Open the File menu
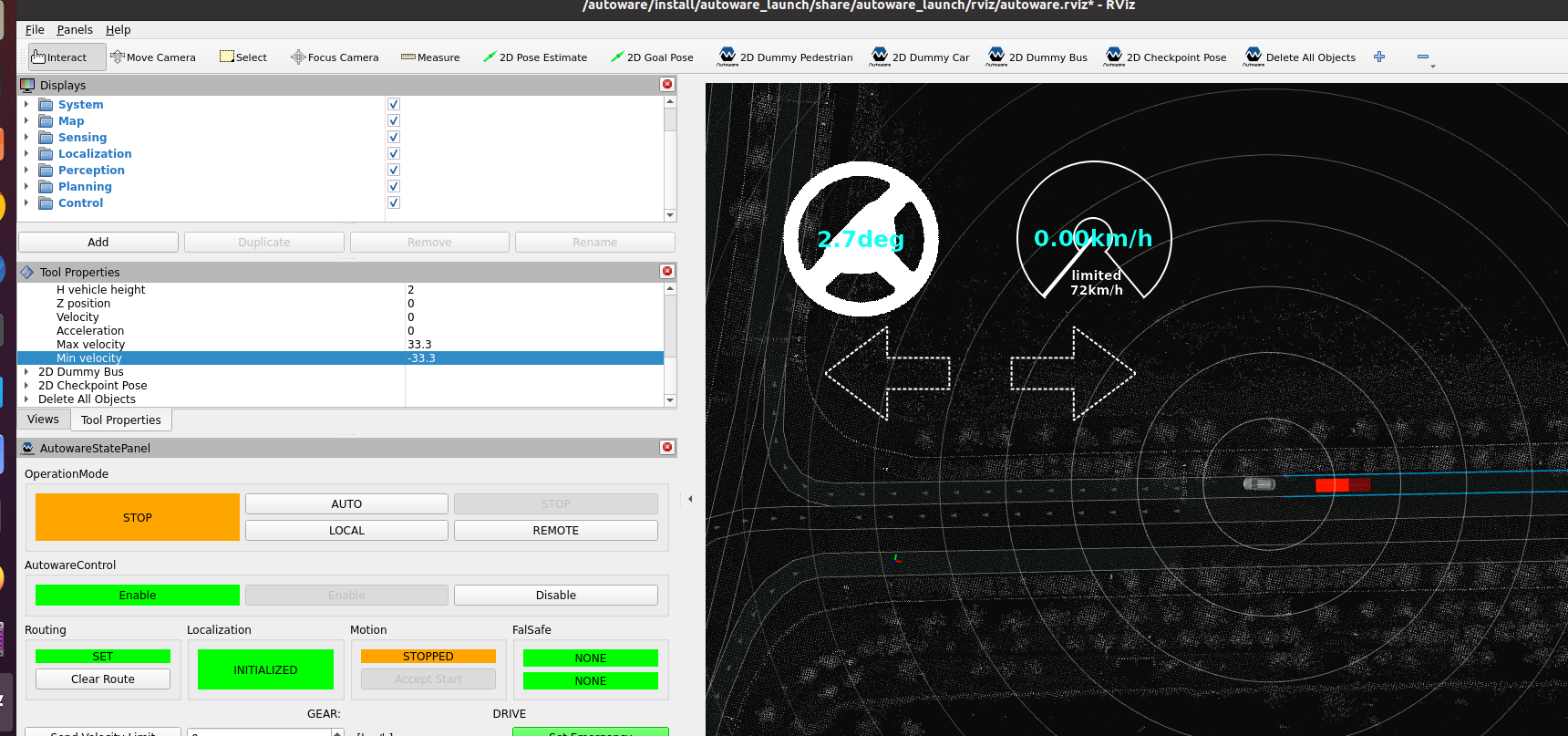 tap(35, 29)
